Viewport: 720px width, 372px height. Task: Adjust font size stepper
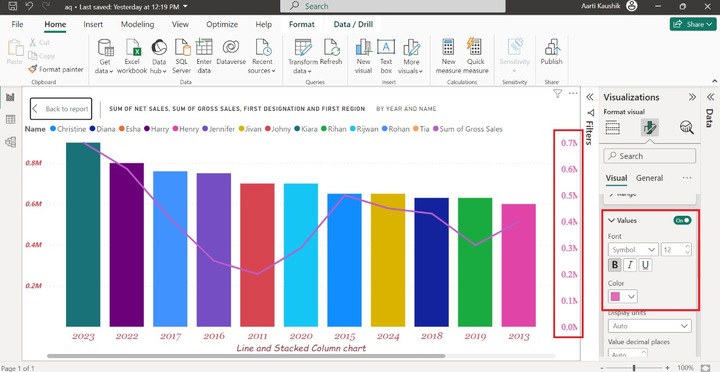687,250
